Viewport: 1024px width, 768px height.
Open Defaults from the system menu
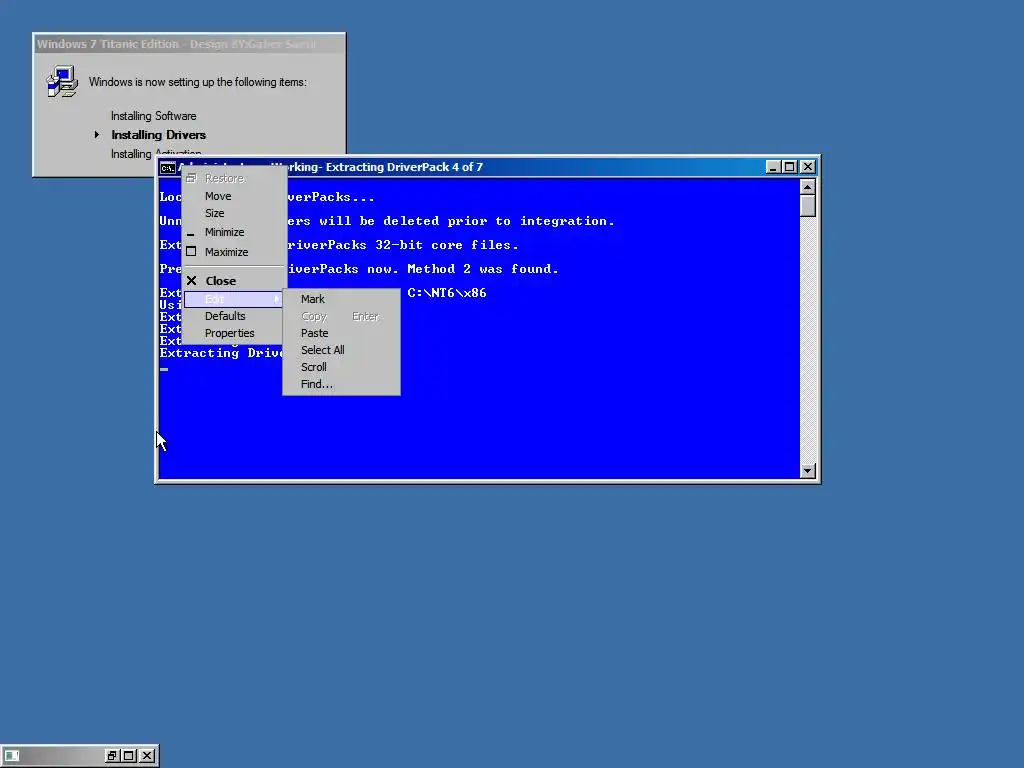[x=234, y=316]
